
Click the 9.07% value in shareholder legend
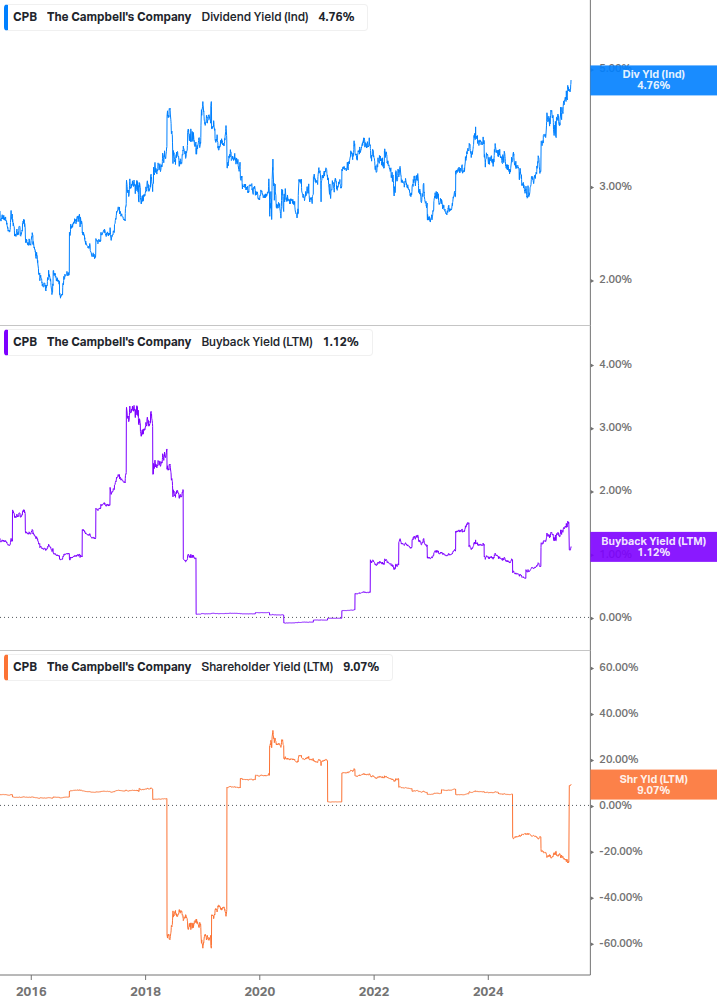point(361,667)
